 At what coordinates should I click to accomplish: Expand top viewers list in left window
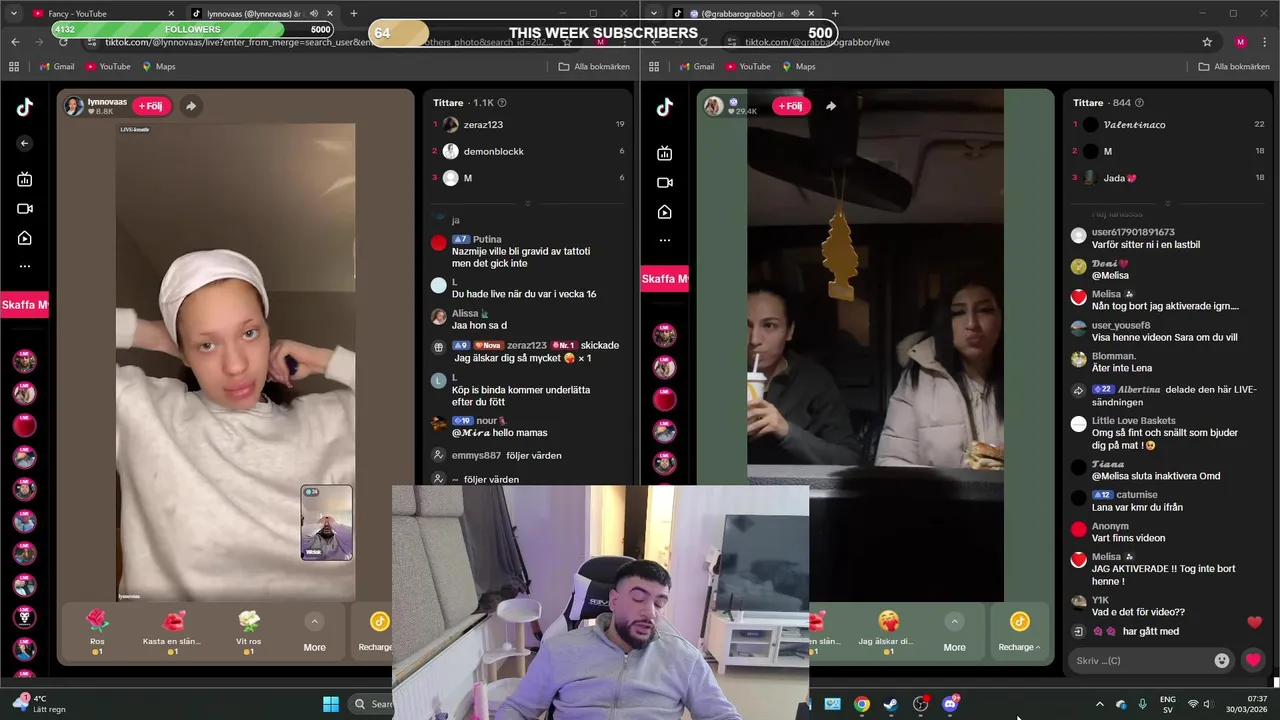(527, 204)
